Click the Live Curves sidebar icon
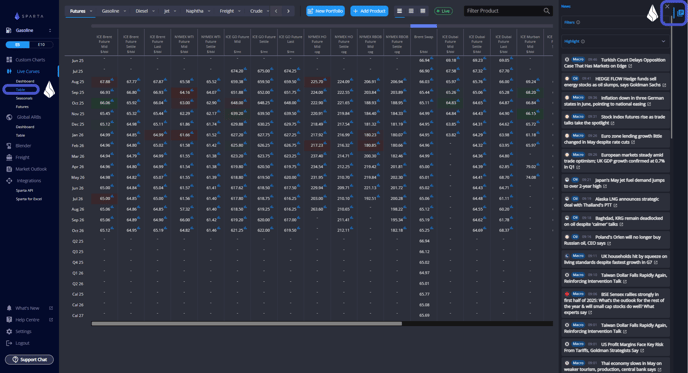This screenshot has width=688, height=373. point(9,71)
